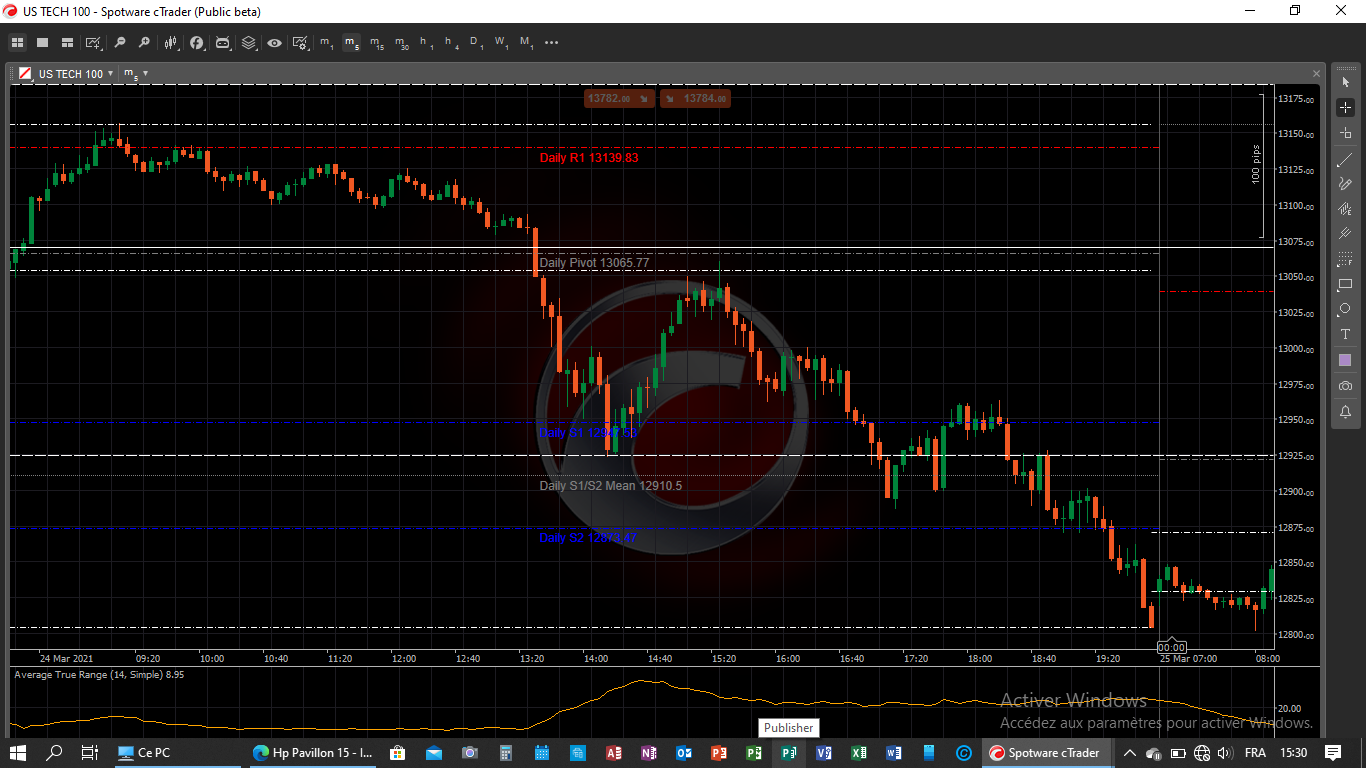Click the Daily S1/S2 Mean 12910.5 label
The height and width of the screenshot is (768, 1366).
click(x=611, y=486)
